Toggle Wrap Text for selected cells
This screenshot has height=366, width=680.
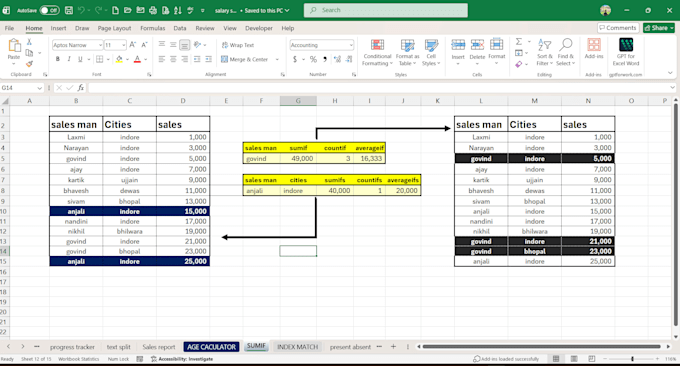[x=238, y=45]
